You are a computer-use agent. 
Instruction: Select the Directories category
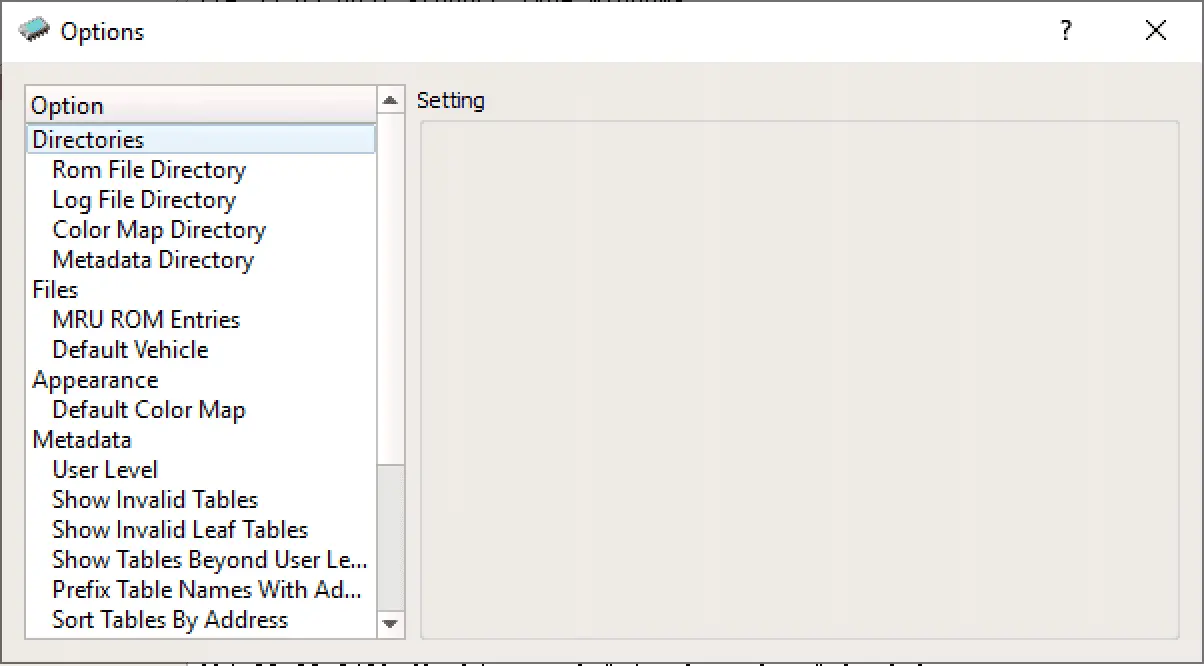[x=201, y=140]
